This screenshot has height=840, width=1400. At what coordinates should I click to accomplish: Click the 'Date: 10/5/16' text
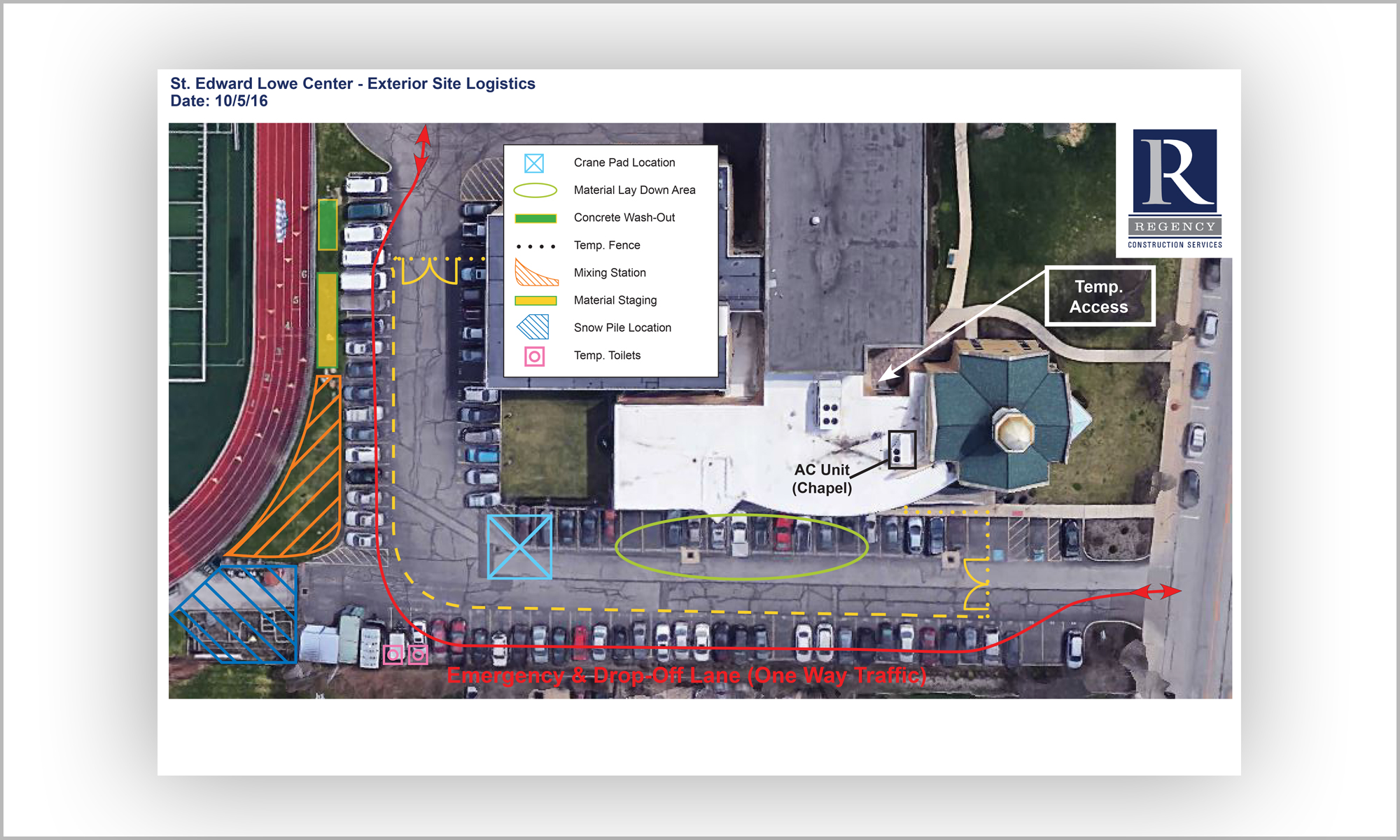219,101
